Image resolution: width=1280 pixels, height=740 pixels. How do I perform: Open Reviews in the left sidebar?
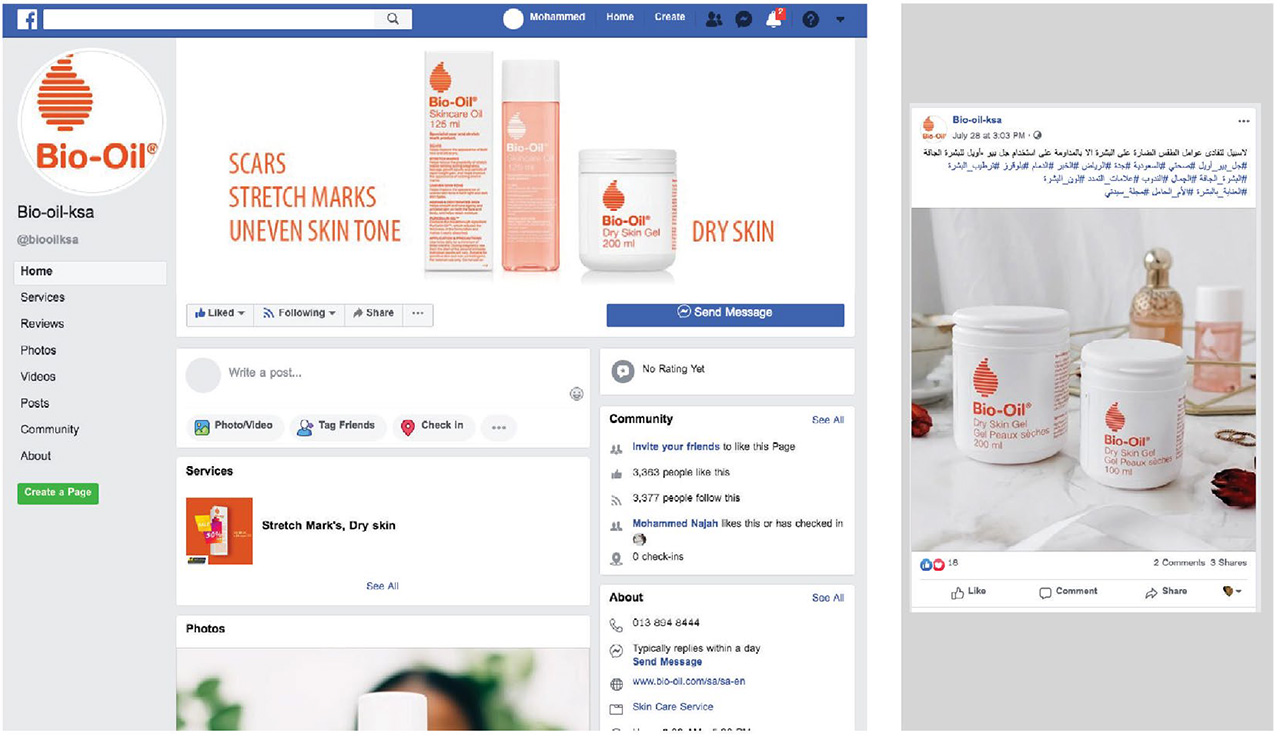point(42,324)
